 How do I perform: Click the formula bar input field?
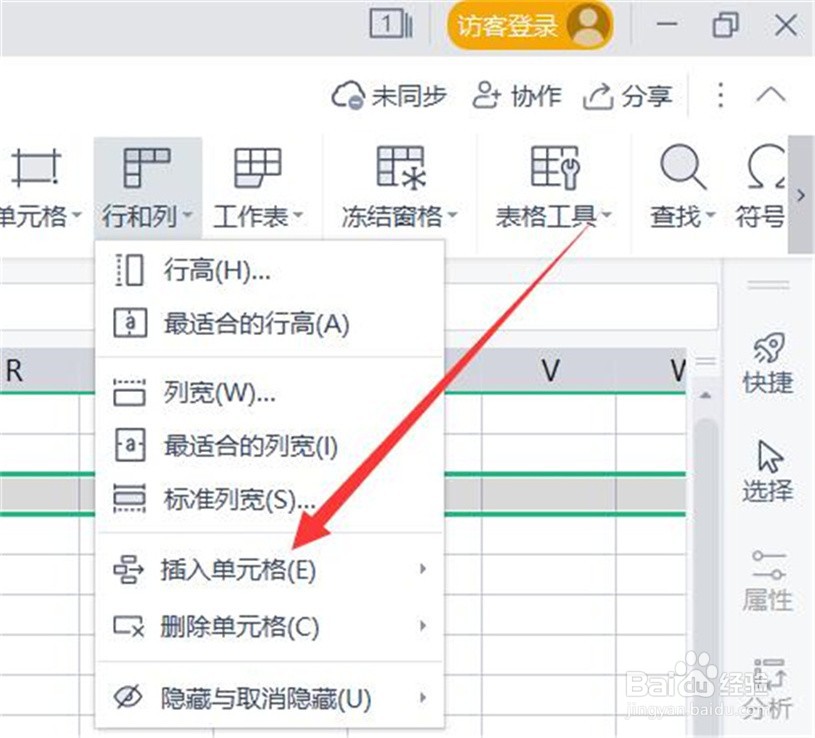pyautogui.click(x=581, y=307)
